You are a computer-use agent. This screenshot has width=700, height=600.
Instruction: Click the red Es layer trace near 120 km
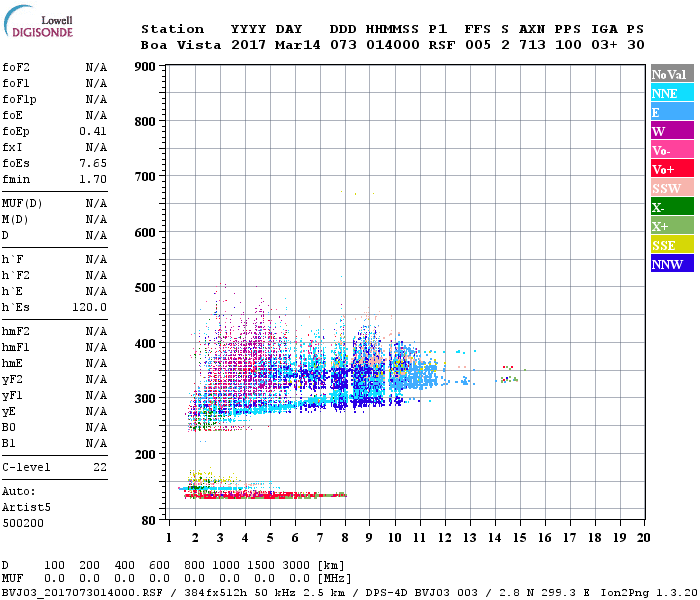[x=265, y=495]
